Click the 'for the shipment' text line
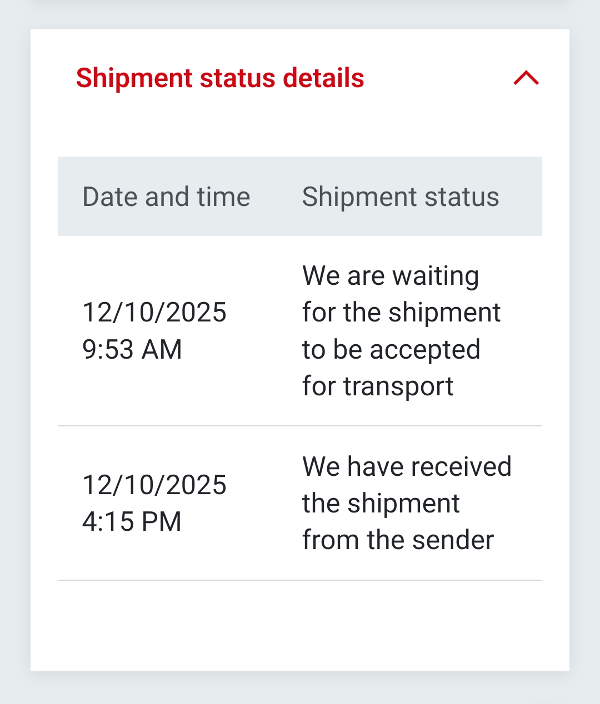 [x=401, y=312]
